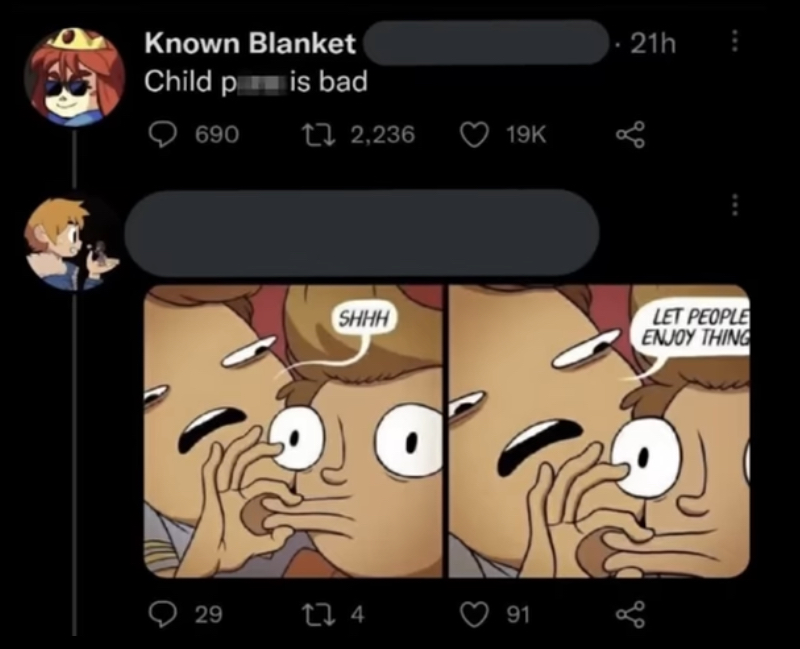Open the SHHH comic panel image
This screenshot has width=800, height=649.
coord(292,432)
